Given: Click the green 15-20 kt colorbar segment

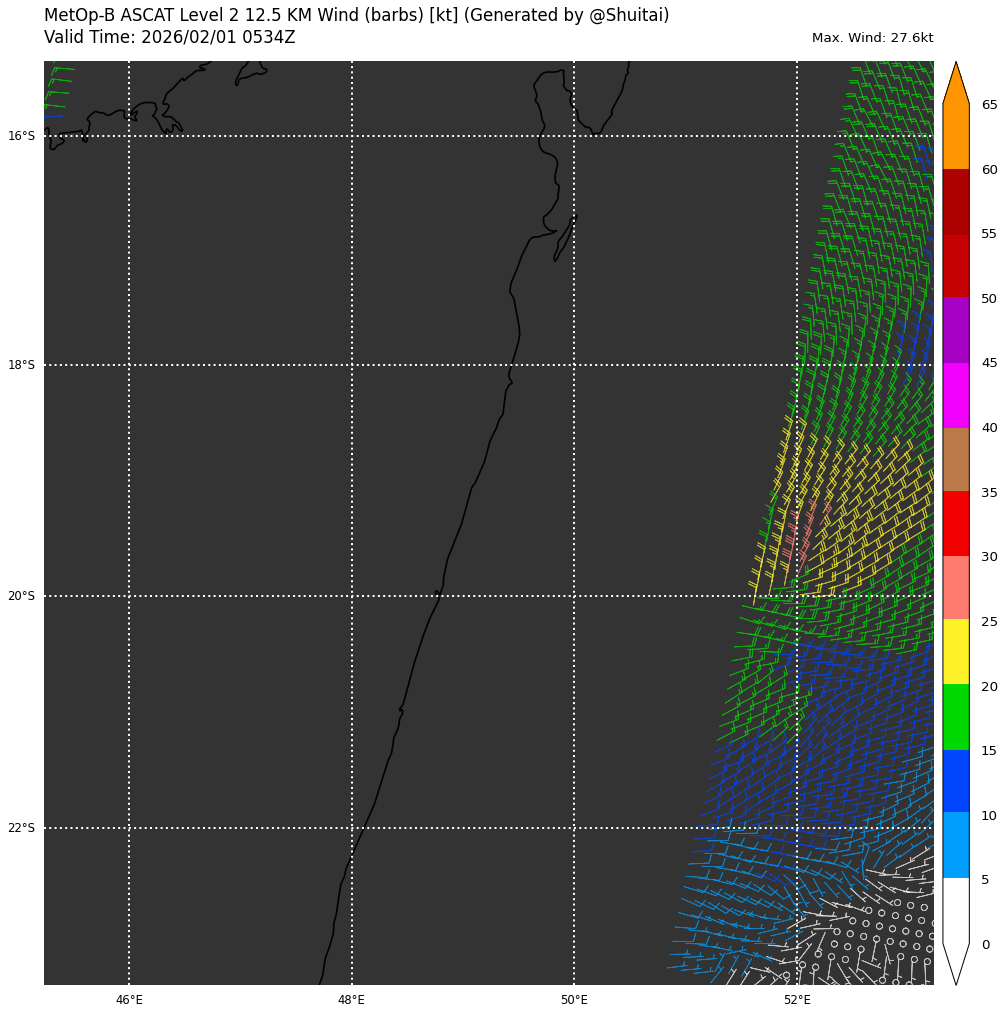Looking at the screenshot, I should tap(955, 716).
